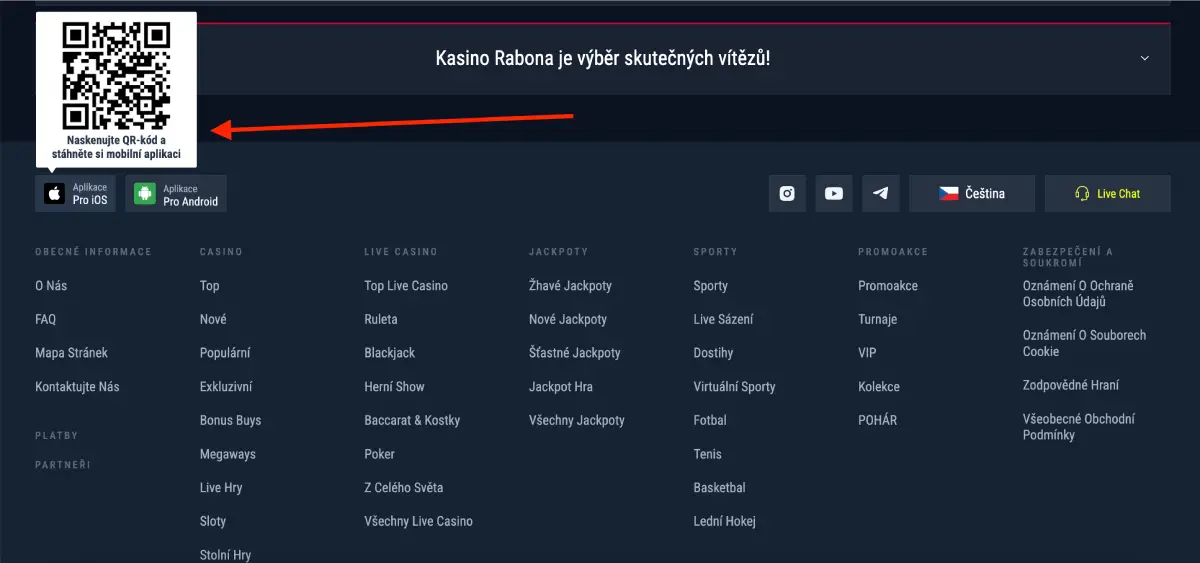Image resolution: width=1200 pixels, height=563 pixels.
Task: Open Megaways games link
Action: click(228, 454)
